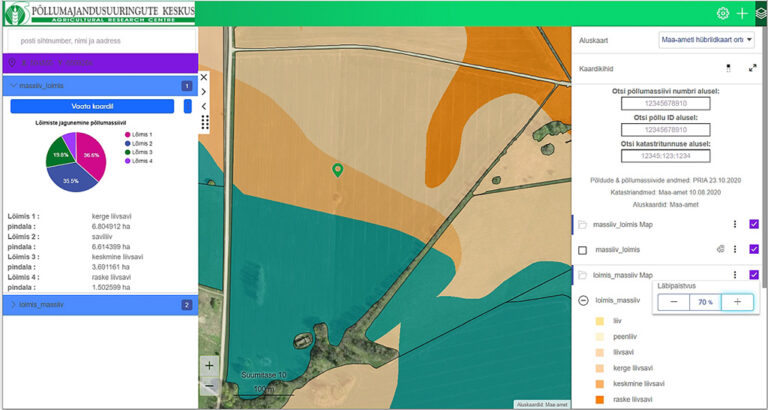768x410 pixels.
Task: Open options menu for massiiv_loimis Map
Action: point(734,225)
